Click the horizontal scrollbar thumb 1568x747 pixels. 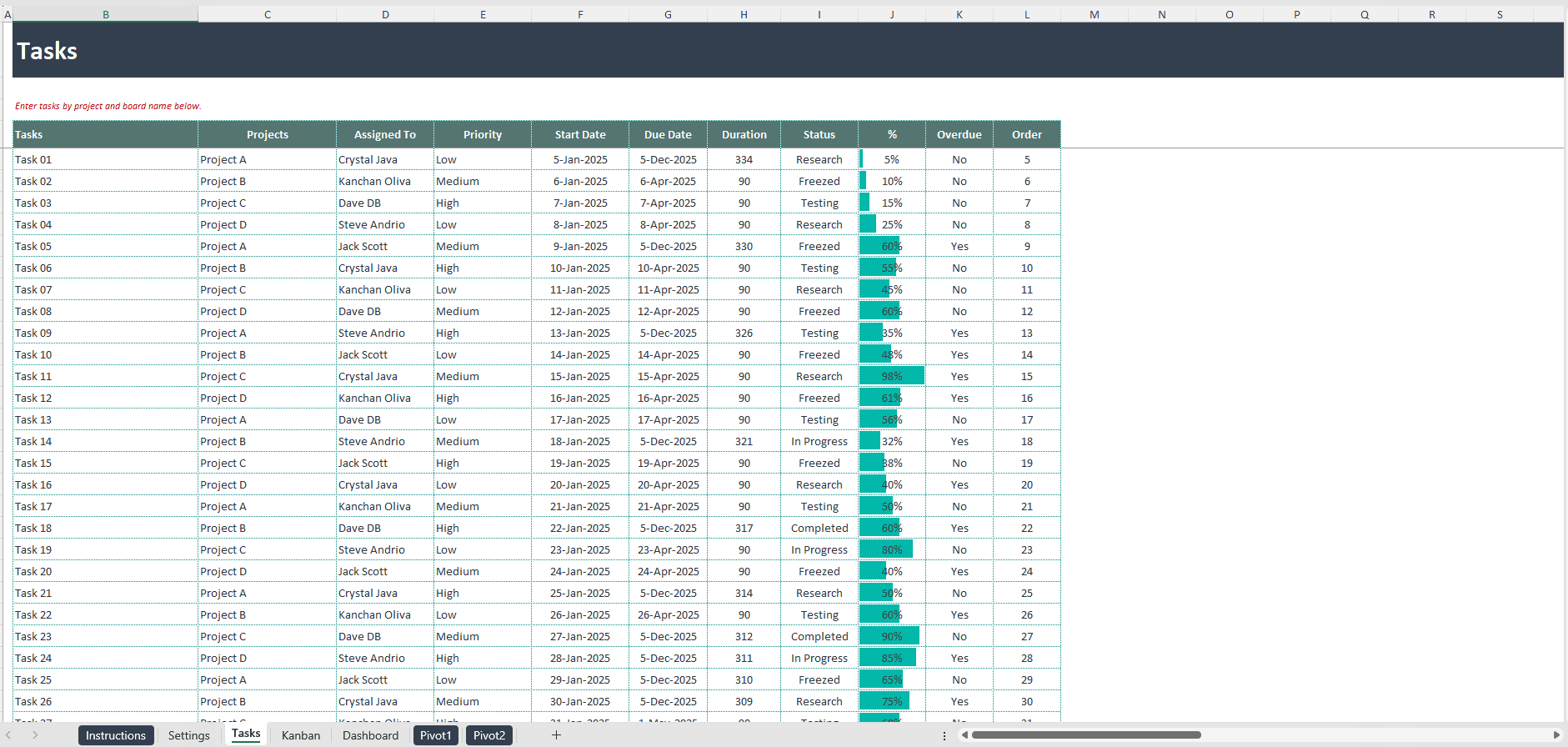[1086, 734]
